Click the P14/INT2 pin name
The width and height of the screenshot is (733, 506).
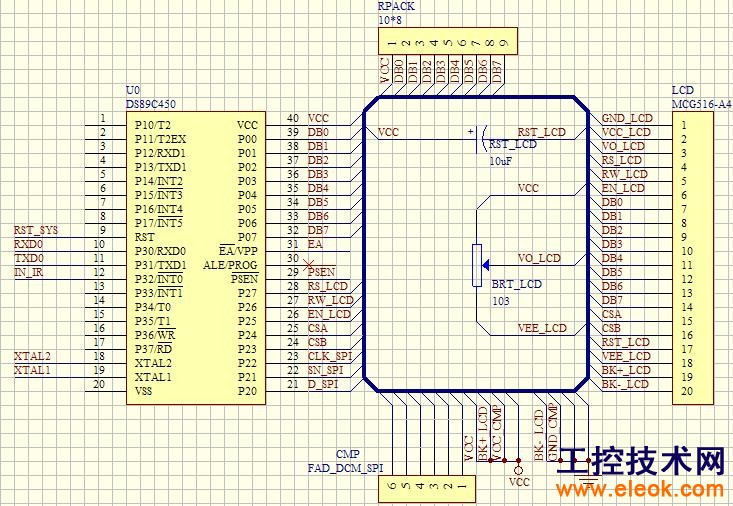coord(159,181)
